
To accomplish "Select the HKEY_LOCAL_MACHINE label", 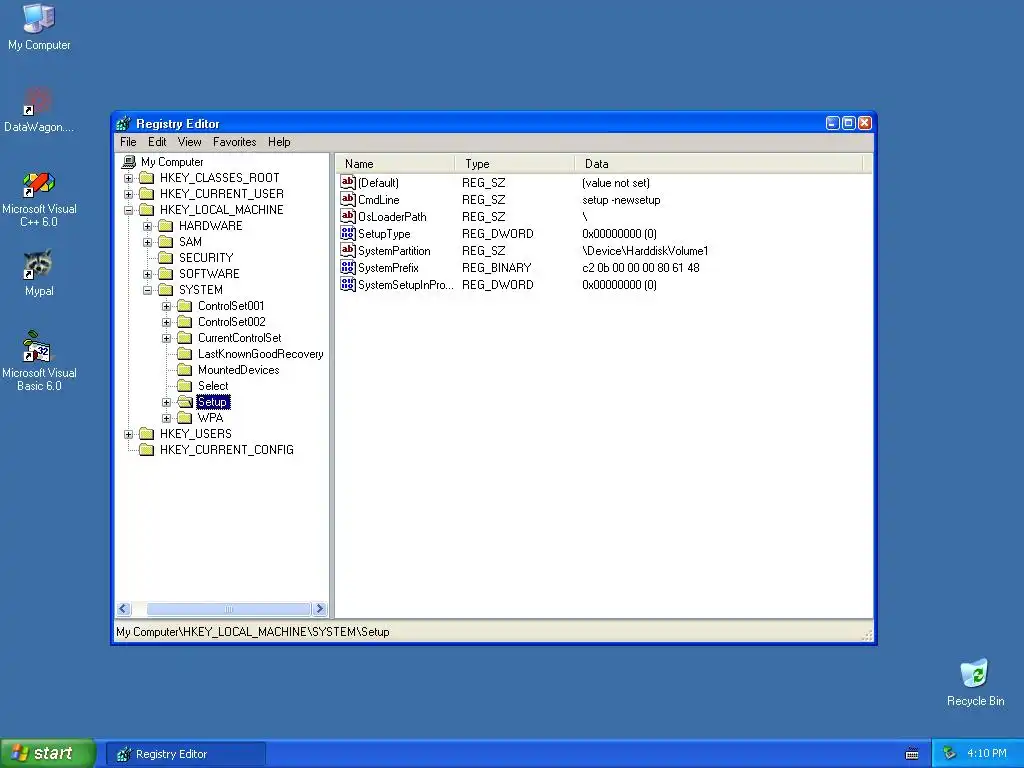I will [221, 210].
